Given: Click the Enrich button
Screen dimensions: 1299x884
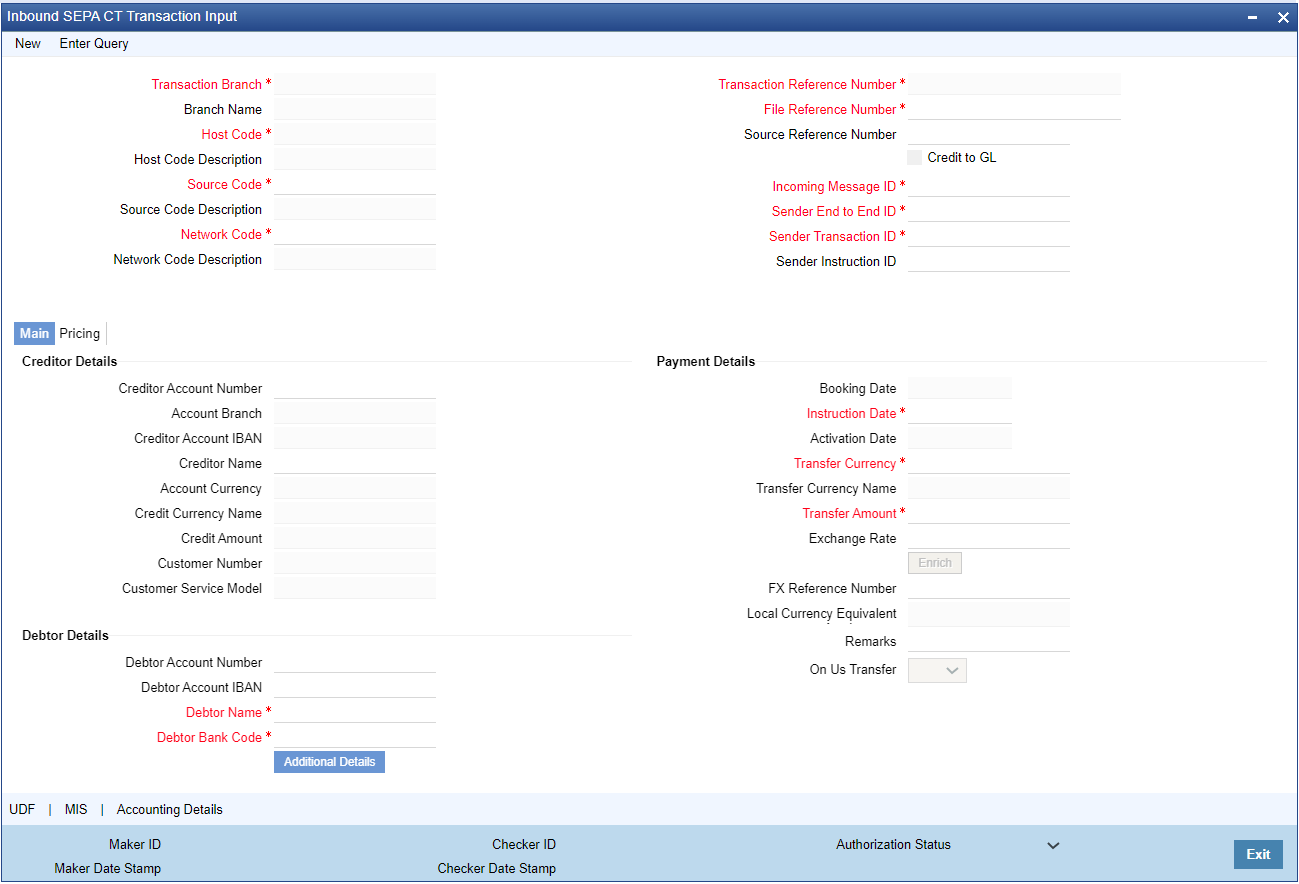Looking at the screenshot, I should pyautogui.click(x=935, y=563).
